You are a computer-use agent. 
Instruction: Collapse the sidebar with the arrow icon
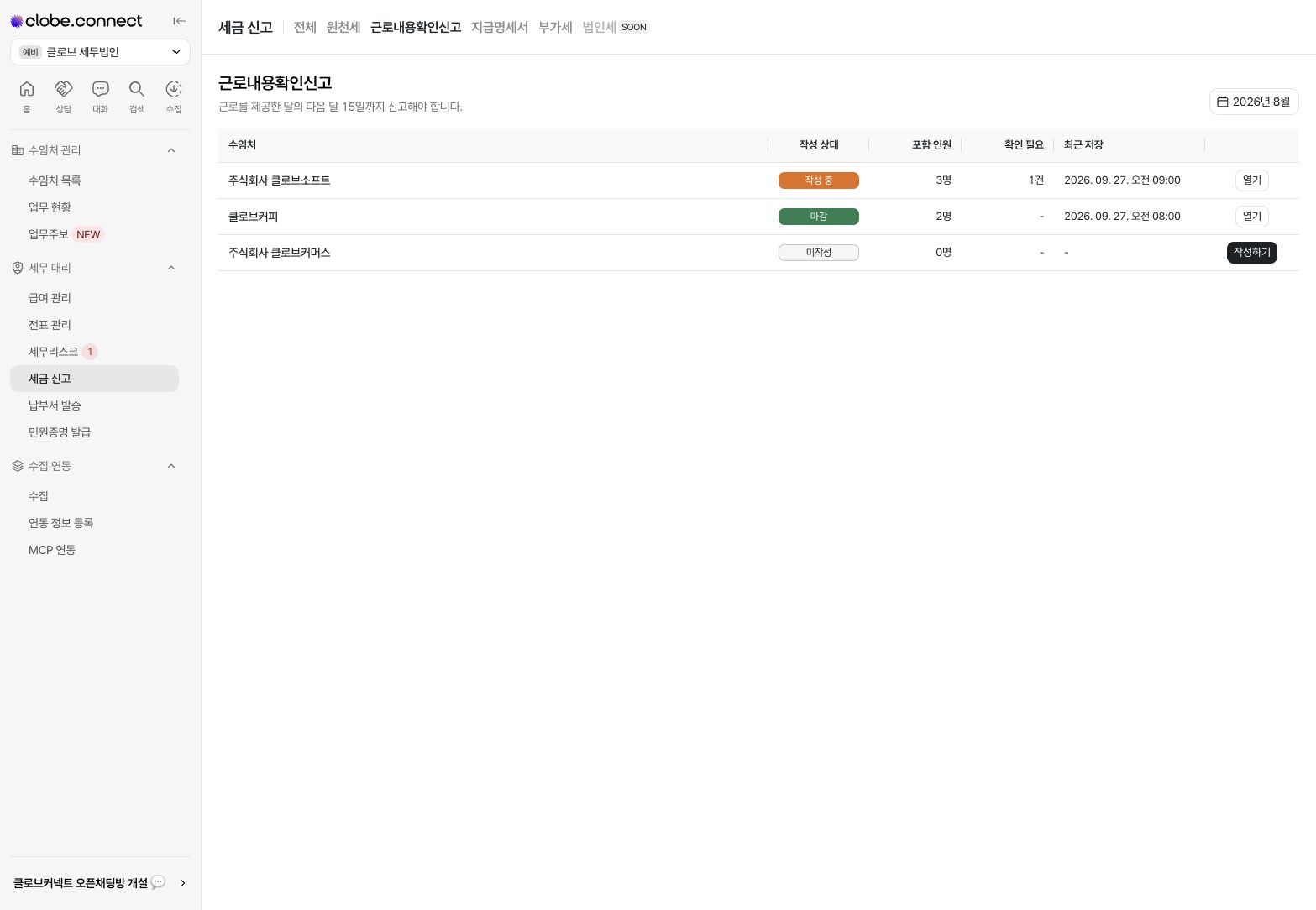pos(179,21)
